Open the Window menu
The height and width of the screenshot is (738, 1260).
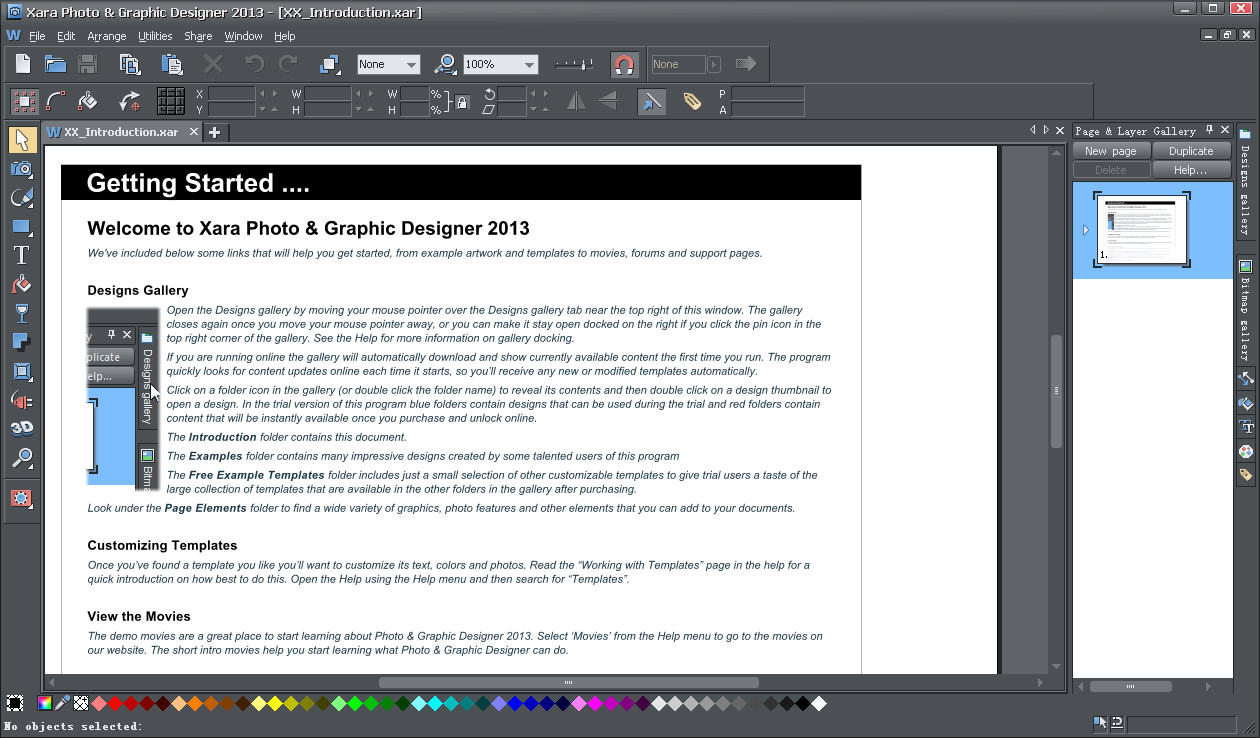point(243,36)
